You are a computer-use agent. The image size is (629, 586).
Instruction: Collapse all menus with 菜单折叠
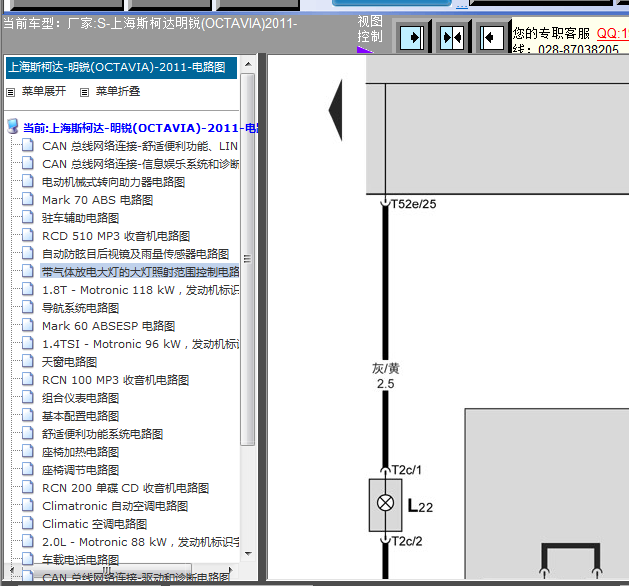[118, 91]
